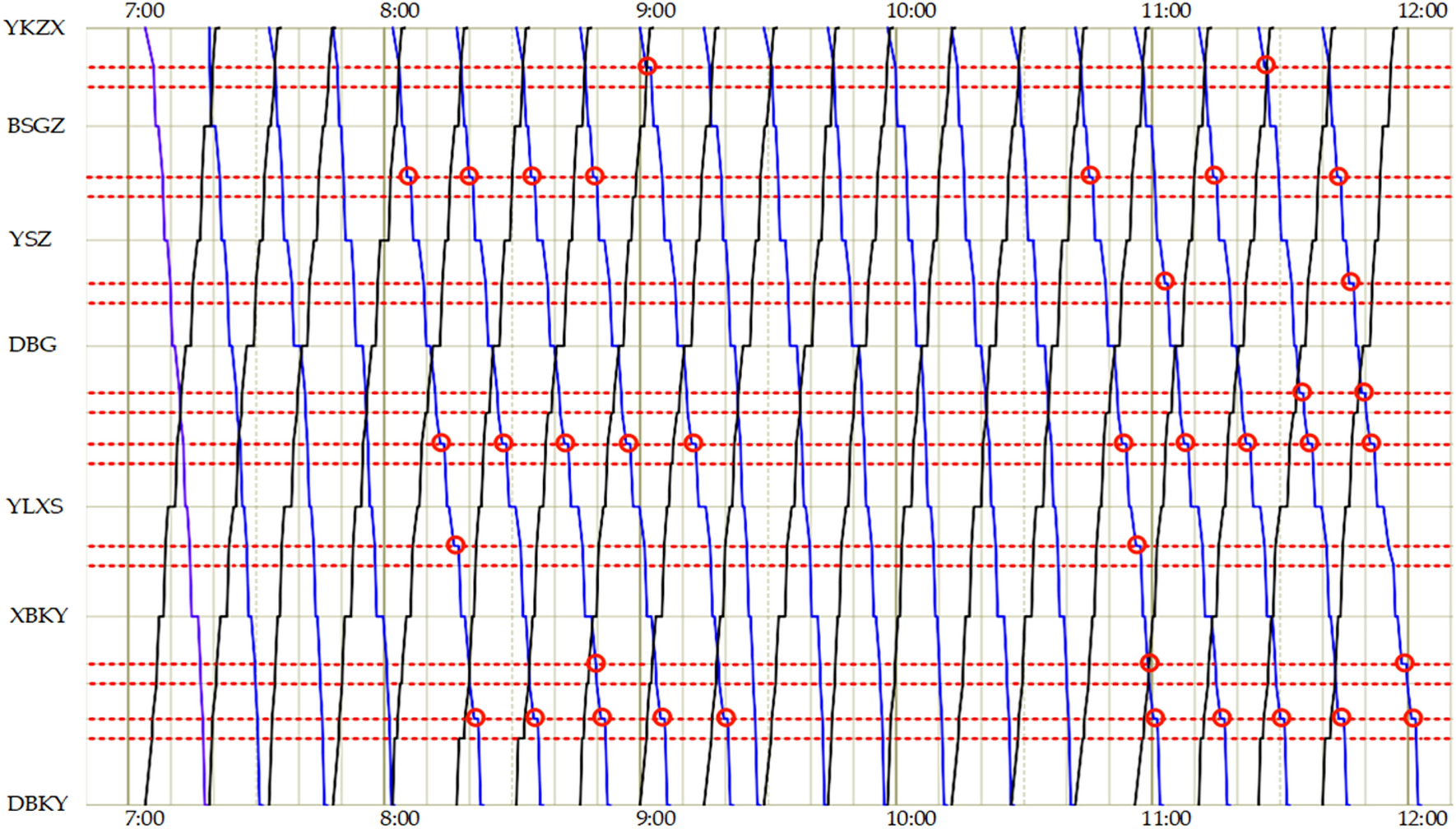Select the red circle at 8:15 below DBG

coord(443,442)
